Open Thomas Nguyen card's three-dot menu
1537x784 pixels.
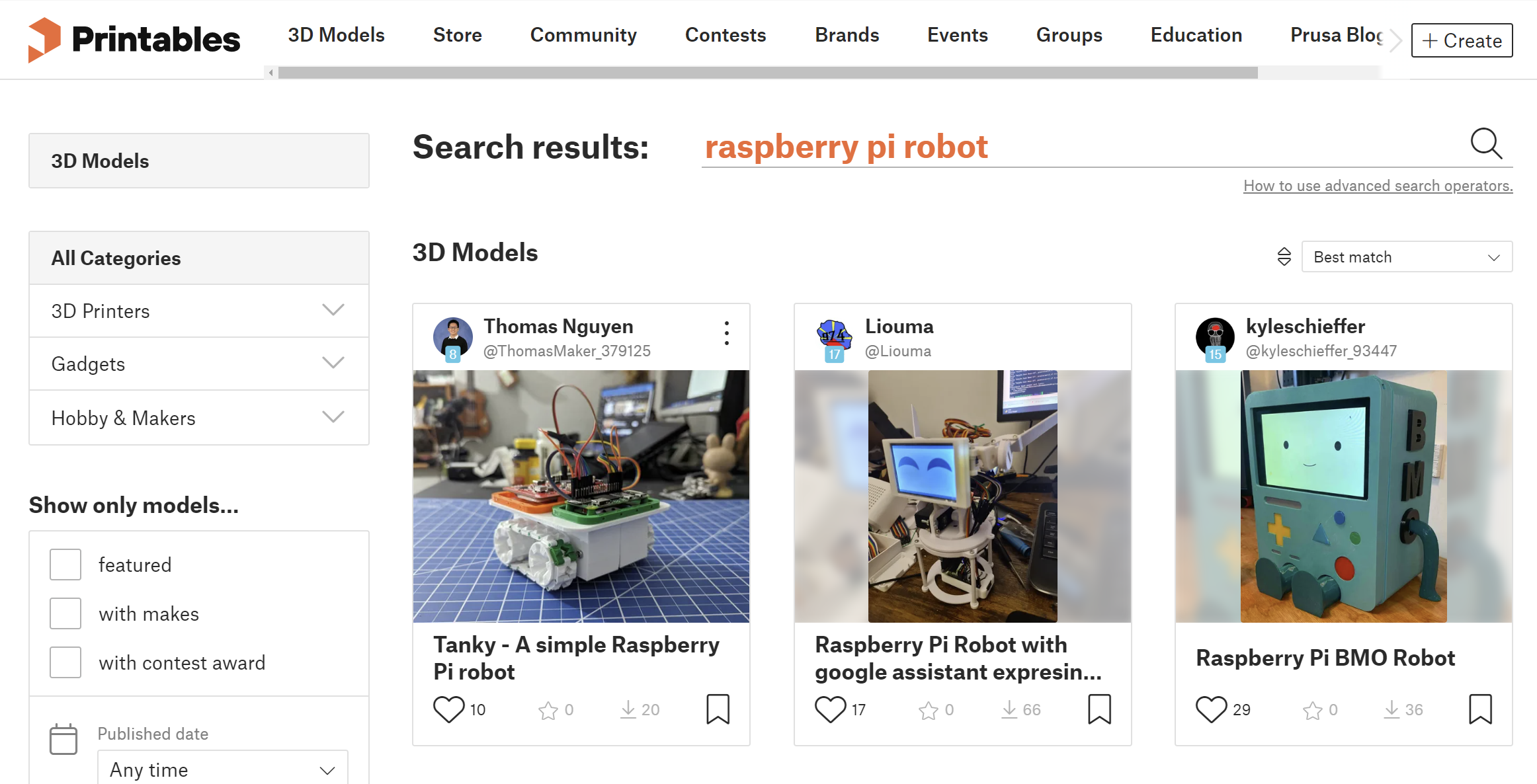tap(726, 333)
